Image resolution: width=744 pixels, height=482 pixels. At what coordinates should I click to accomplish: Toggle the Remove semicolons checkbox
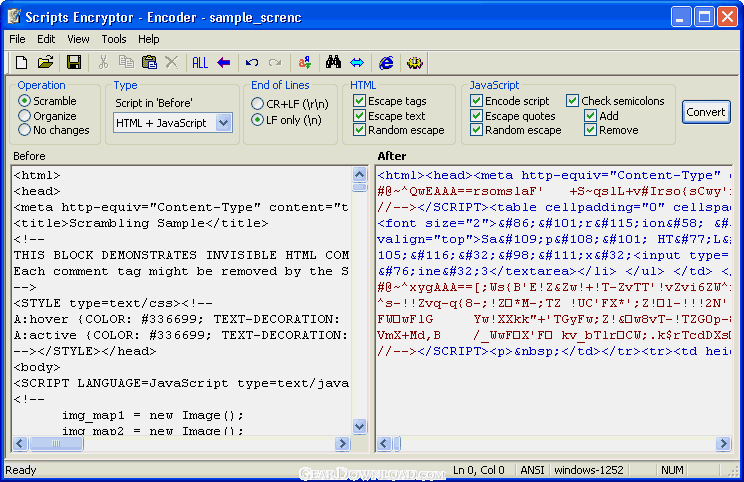click(x=590, y=130)
